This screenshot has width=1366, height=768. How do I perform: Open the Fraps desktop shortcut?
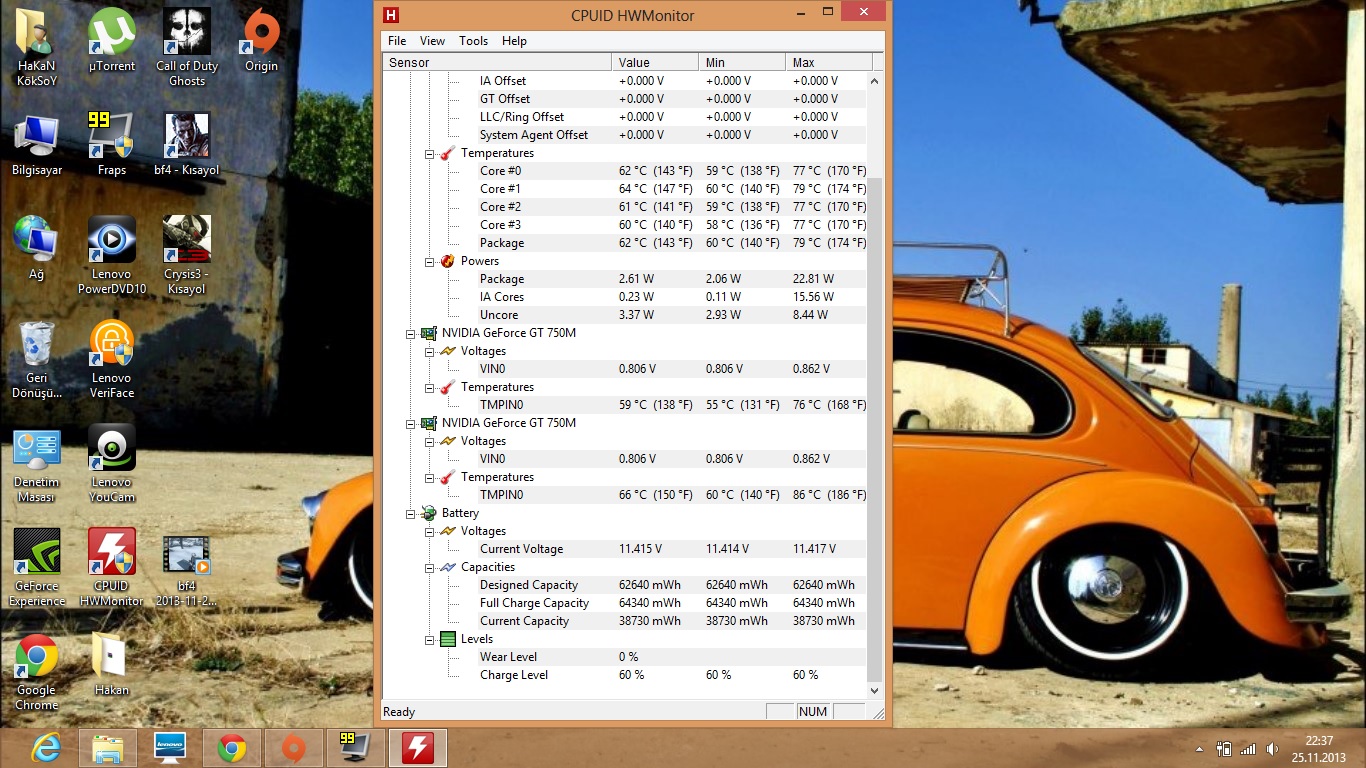pyautogui.click(x=112, y=137)
